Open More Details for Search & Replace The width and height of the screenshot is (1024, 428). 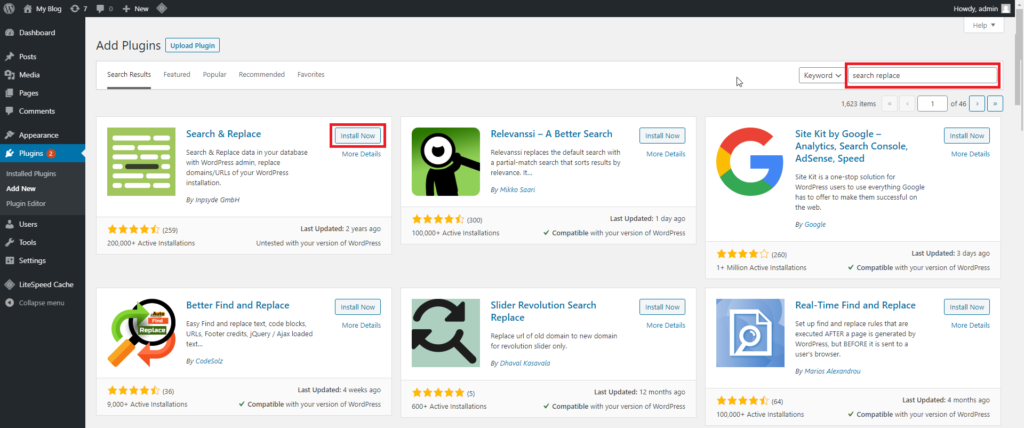[x=361, y=154]
